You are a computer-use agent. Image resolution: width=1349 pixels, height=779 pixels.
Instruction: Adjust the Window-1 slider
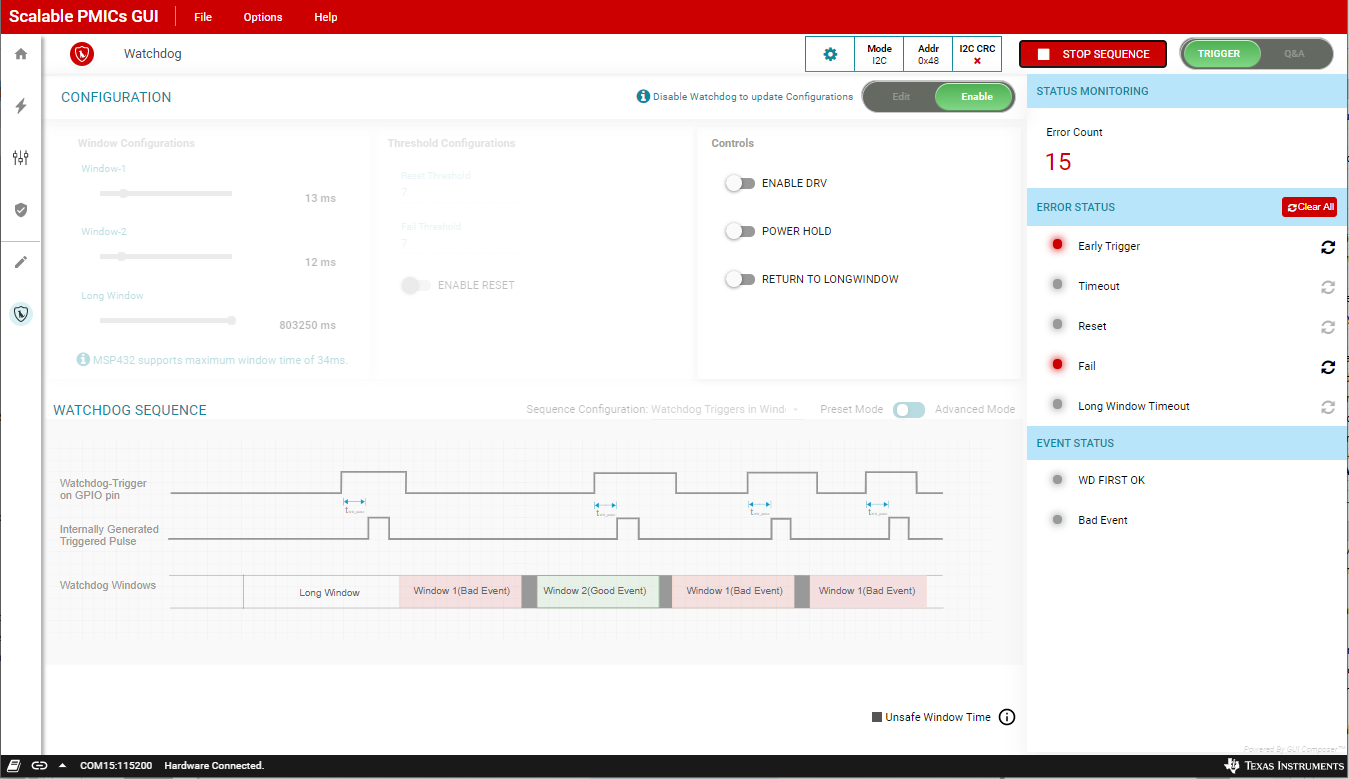123,194
